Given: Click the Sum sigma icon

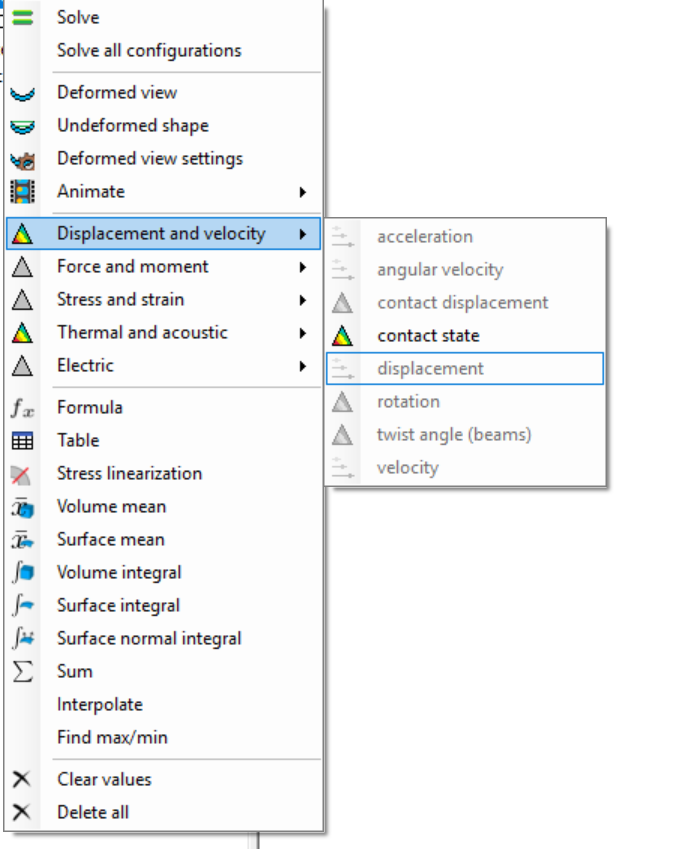Looking at the screenshot, I should 22,672.
